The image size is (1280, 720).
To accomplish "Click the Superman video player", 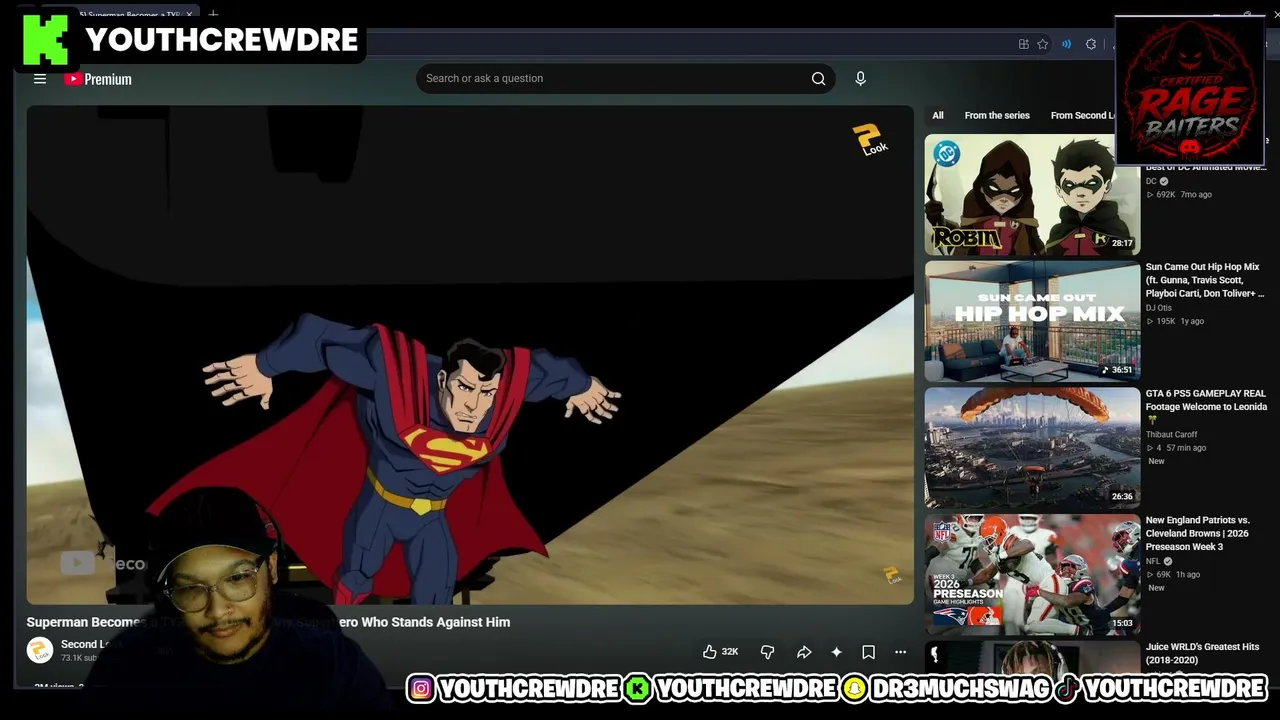I will click(x=470, y=355).
